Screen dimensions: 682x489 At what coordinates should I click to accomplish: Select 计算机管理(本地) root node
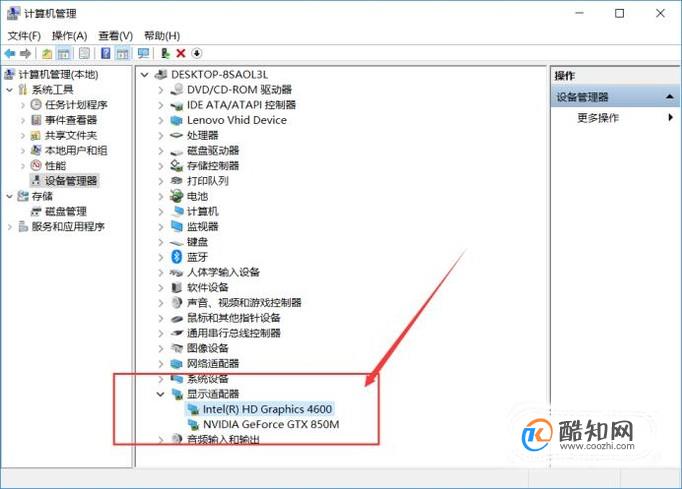click(x=58, y=74)
